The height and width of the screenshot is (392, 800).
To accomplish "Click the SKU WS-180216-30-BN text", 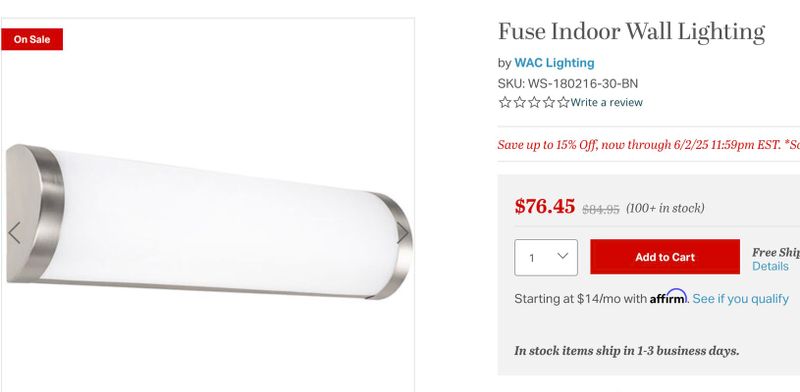I will tap(568, 83).
